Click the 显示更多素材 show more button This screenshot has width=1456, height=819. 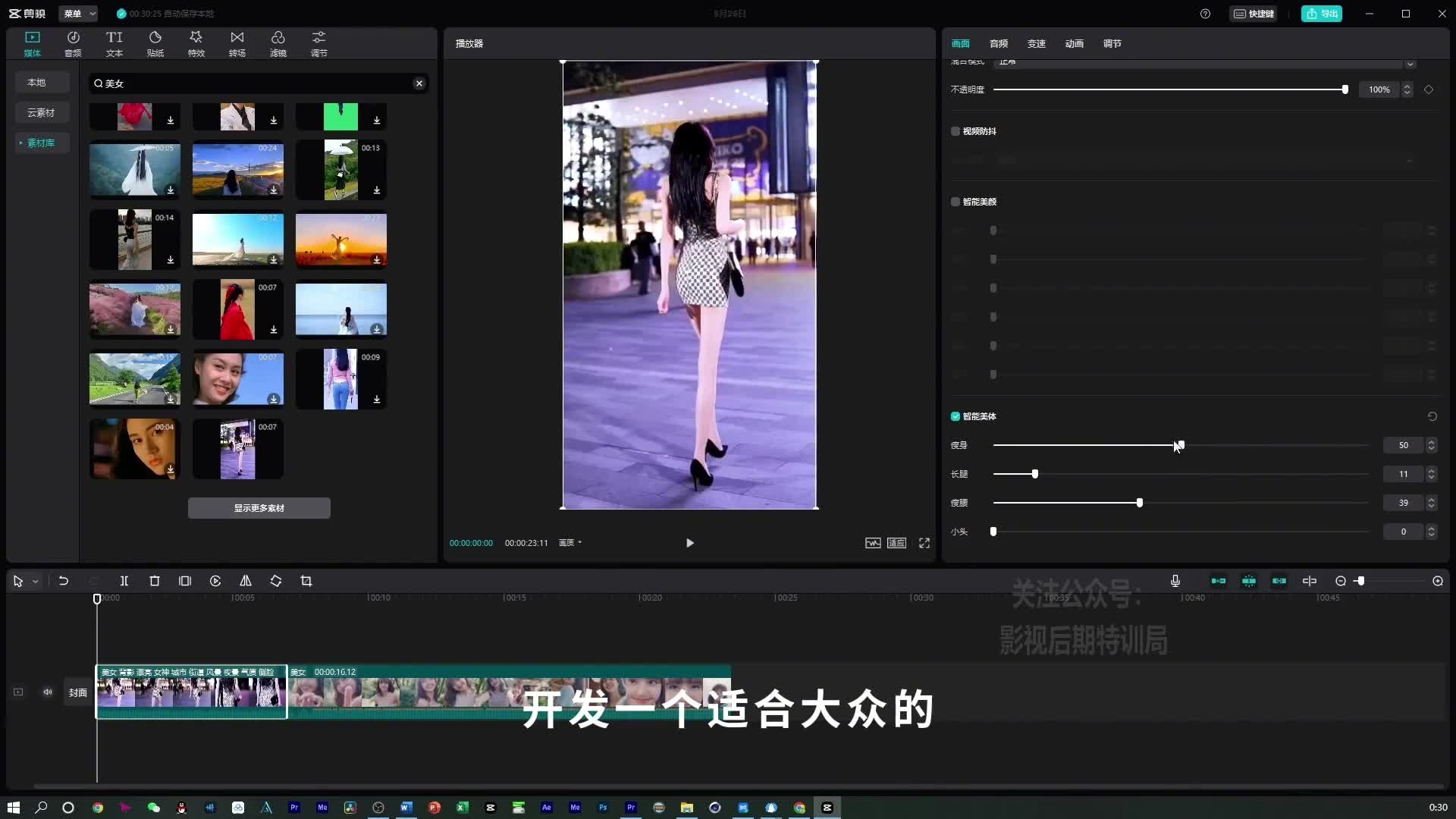[259, 508]
